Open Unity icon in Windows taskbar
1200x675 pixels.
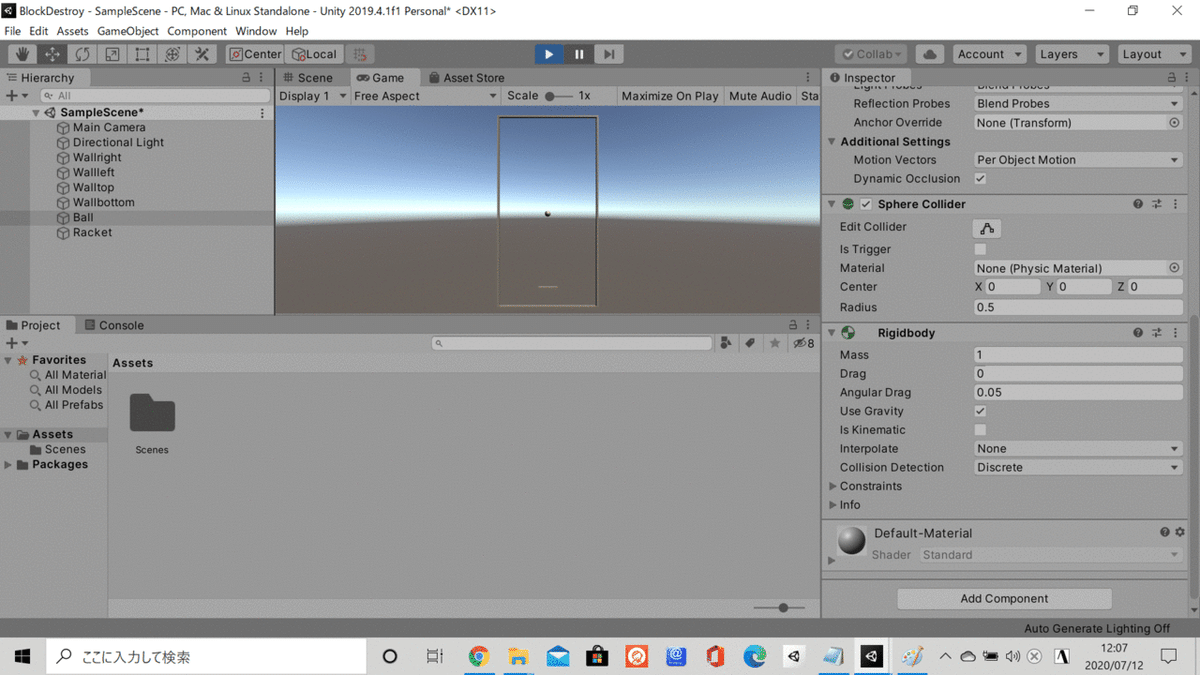872,656
